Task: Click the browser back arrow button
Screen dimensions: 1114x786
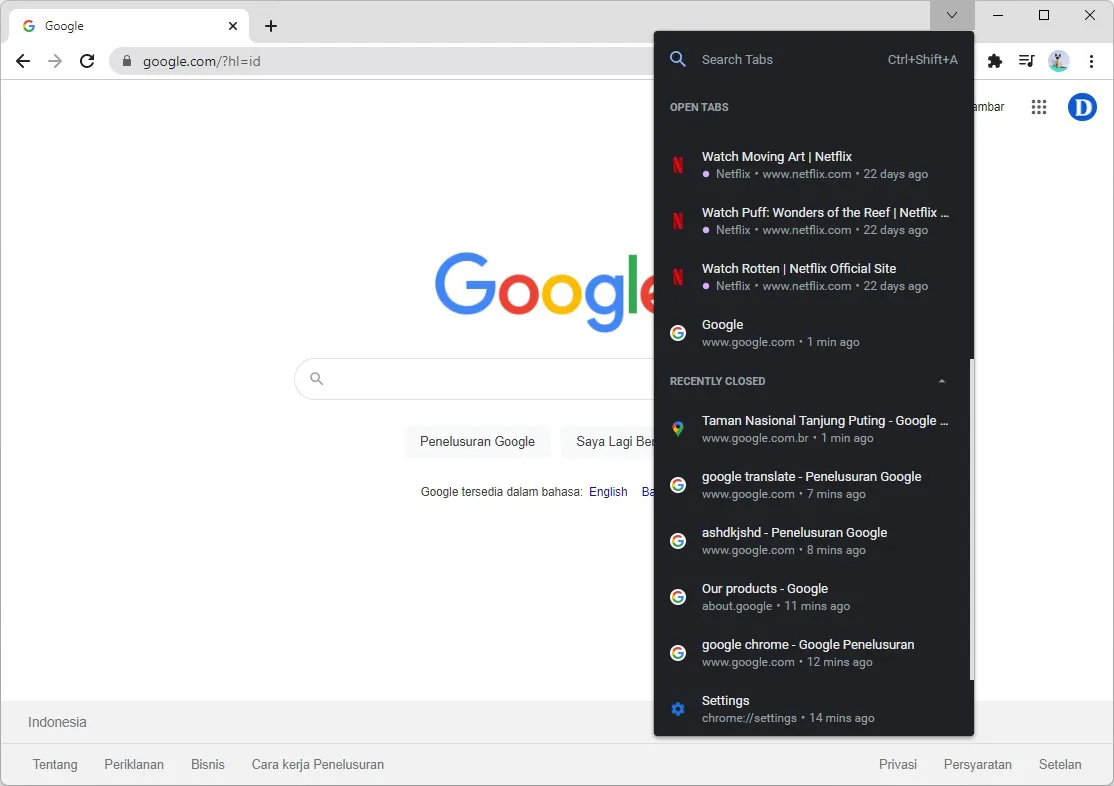Action: coord(23,61)
